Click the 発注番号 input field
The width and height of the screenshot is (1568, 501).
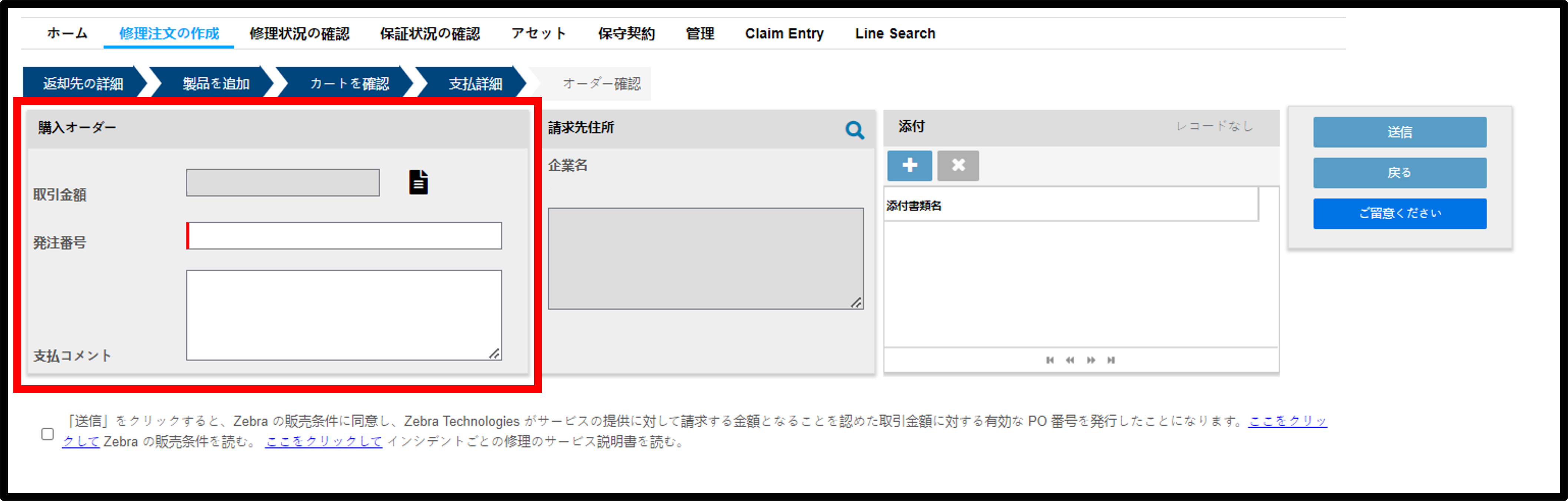(344, 235)
